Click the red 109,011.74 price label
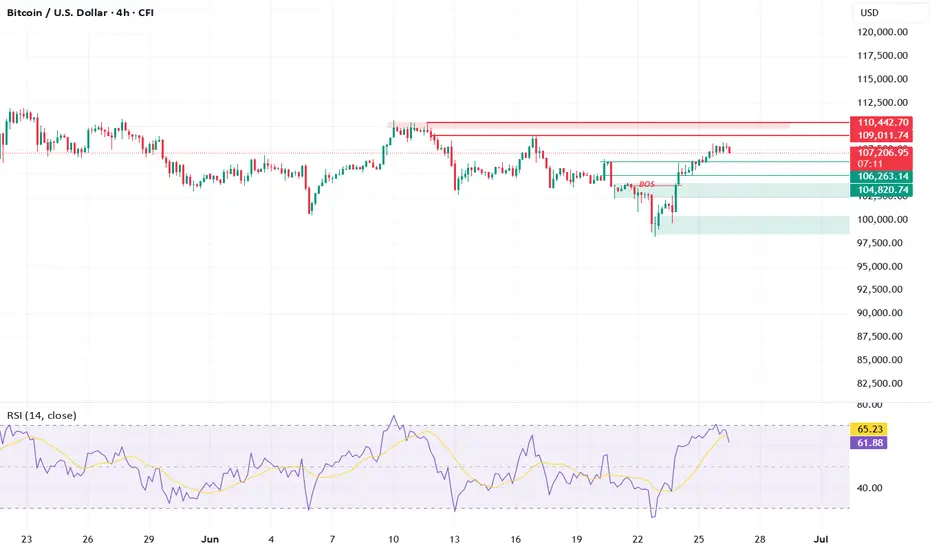932x550 pixels. point(882,136)
